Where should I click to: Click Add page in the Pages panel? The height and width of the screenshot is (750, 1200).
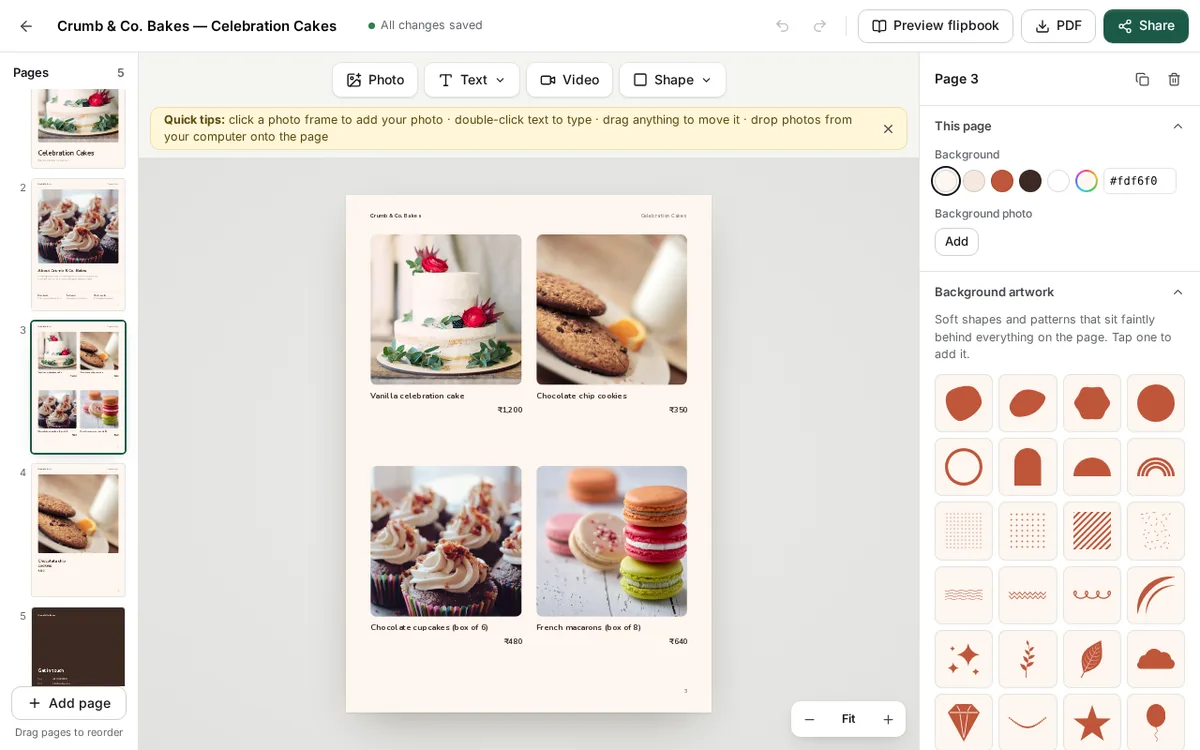[x=69, y=703]
